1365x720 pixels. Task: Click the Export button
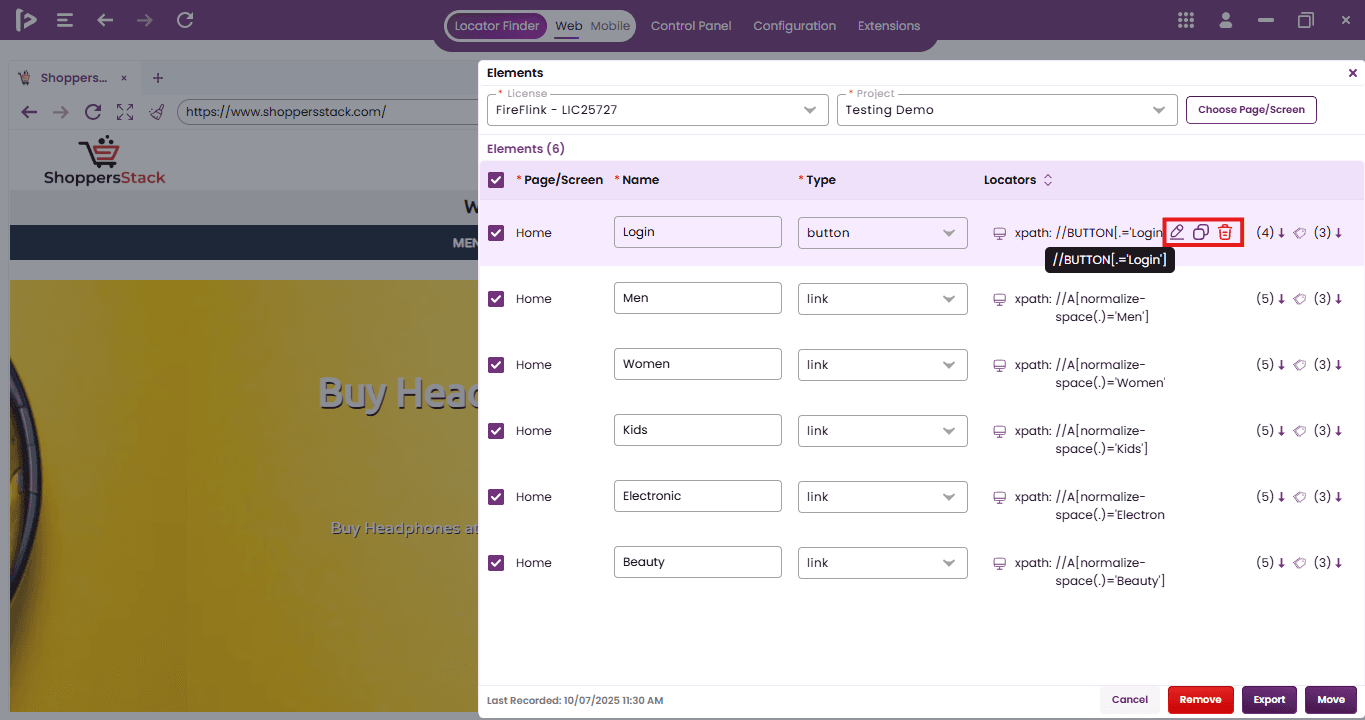coord(1270,700)
